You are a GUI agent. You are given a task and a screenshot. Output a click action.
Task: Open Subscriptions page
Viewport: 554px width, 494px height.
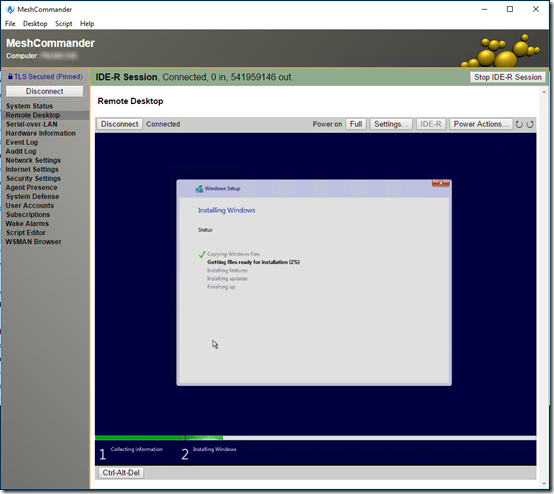(x=28, y=214)
